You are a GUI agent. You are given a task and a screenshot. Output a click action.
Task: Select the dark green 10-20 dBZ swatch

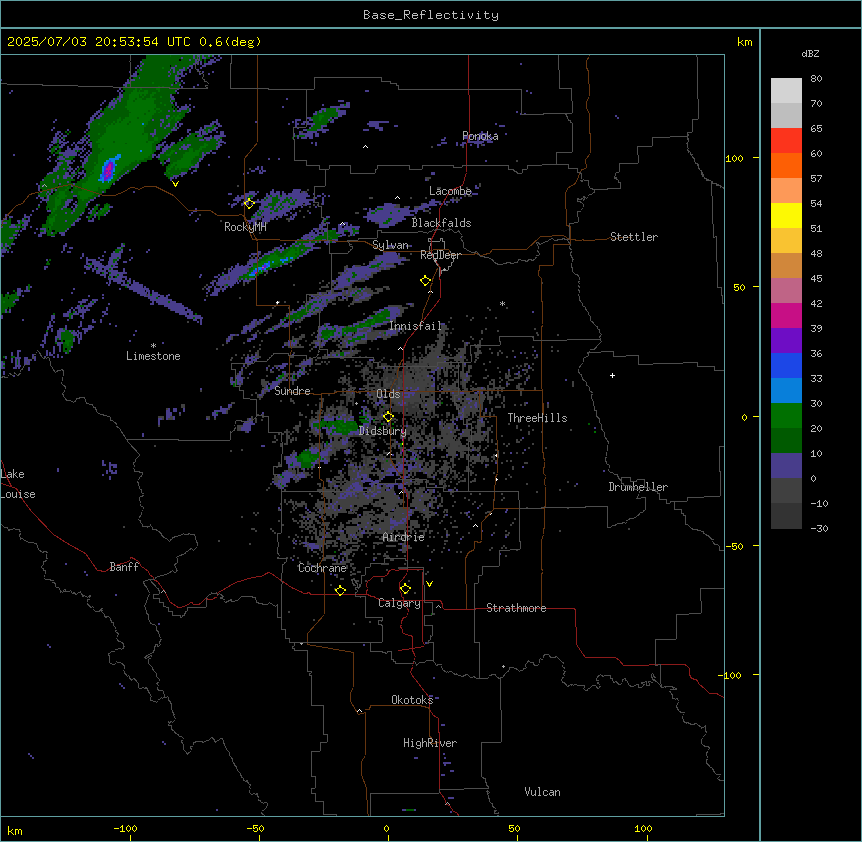tap(786, 441)
